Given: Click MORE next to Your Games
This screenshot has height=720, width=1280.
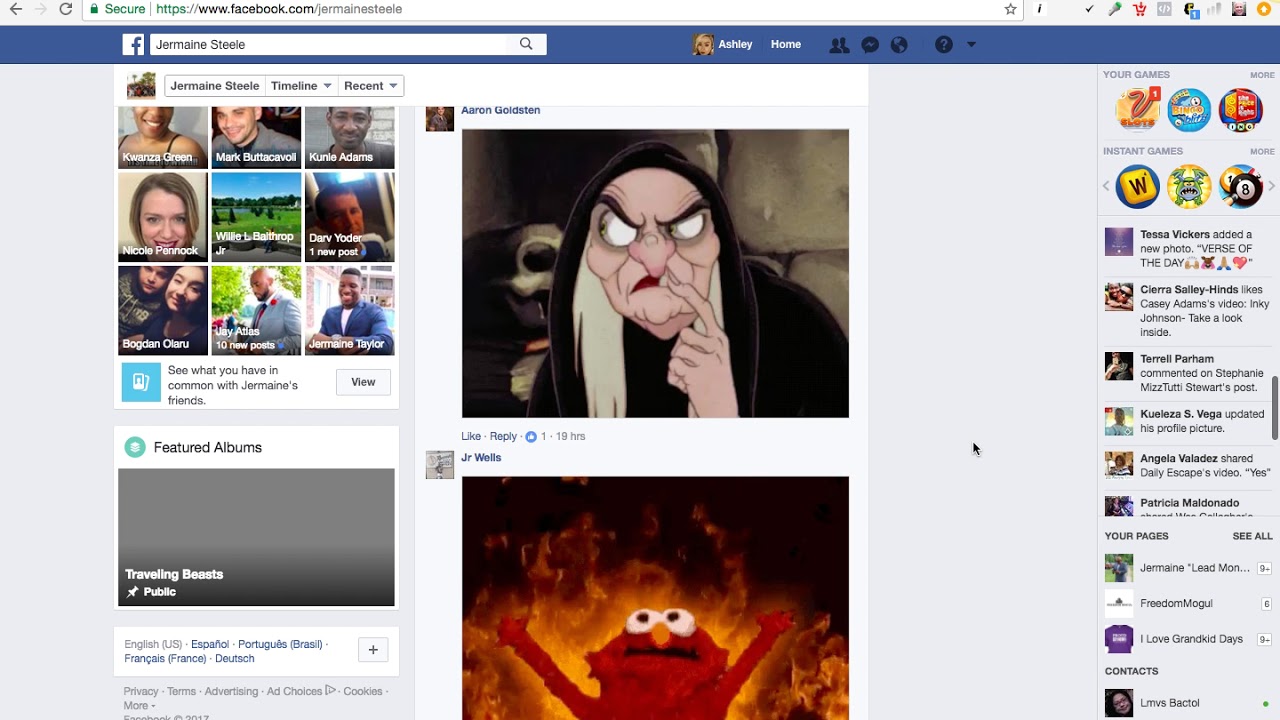Looking at the screenshot, I should coord(1262,75).
